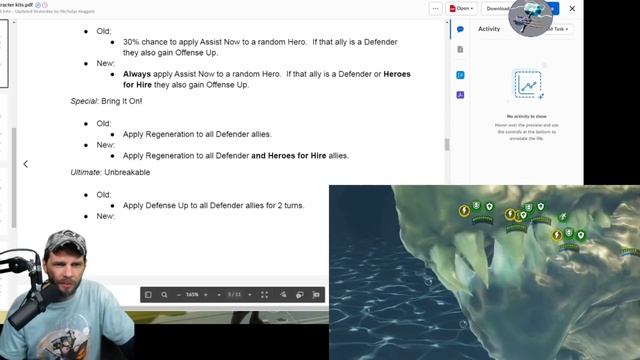Select the comment bubble tool in the PDF toolbar
Screen dimensions: 640x360
pyautogui.click(x=300, y=295)
